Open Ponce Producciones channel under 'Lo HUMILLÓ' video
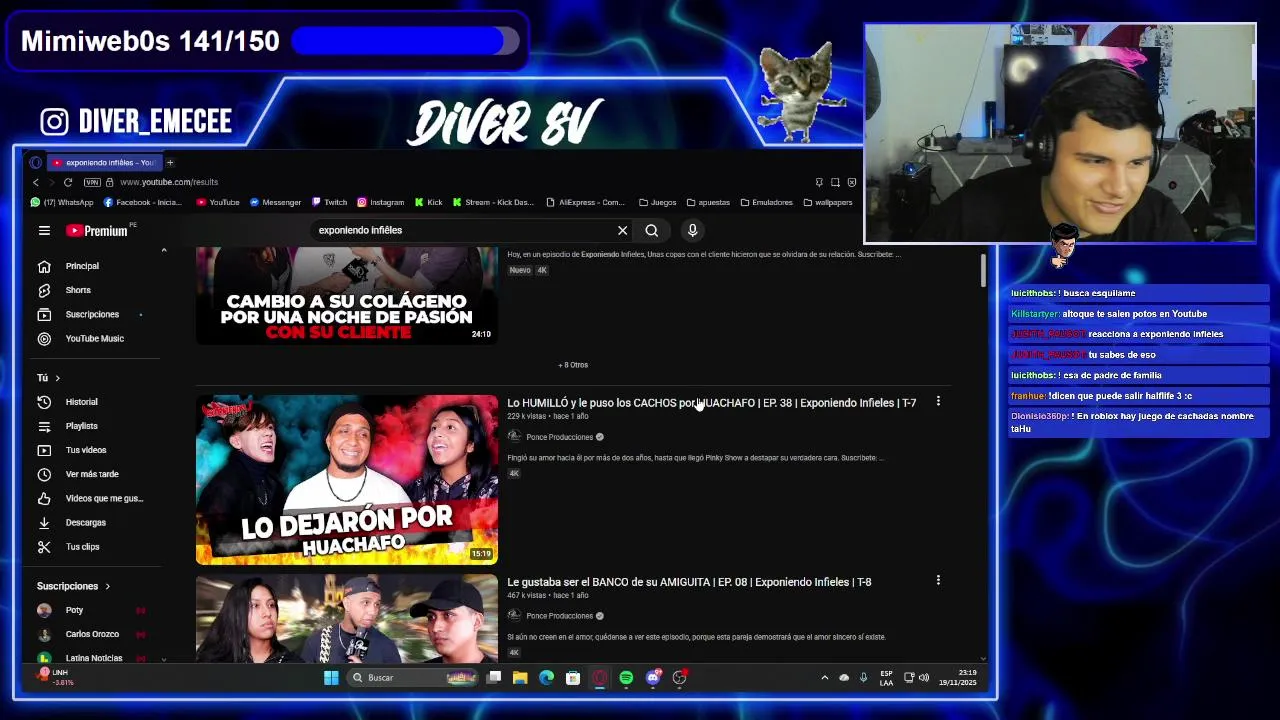This screenshot has width=1280, height=720. point(559,437)
